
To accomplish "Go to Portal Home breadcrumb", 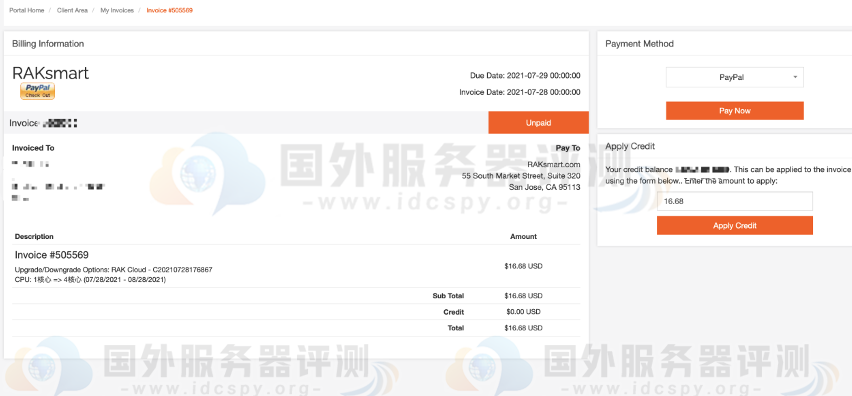I will pos(27,10).
